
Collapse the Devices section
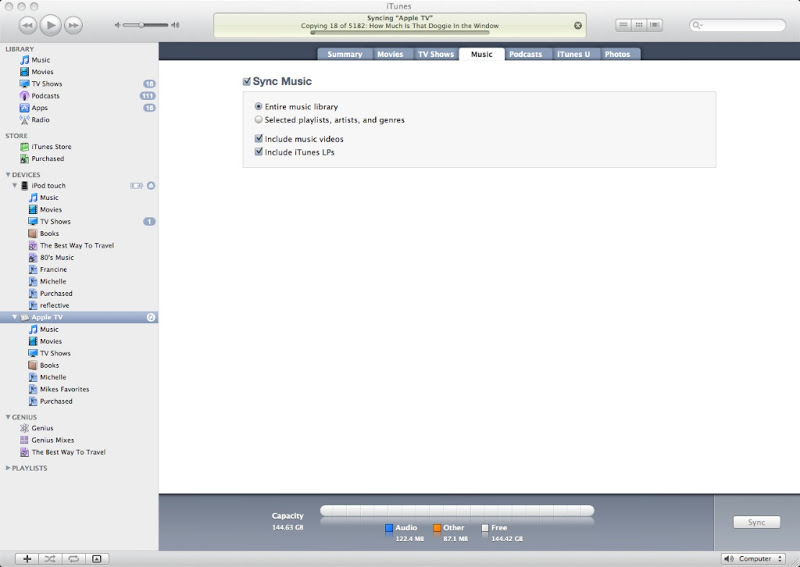click(x=8, y=175)
